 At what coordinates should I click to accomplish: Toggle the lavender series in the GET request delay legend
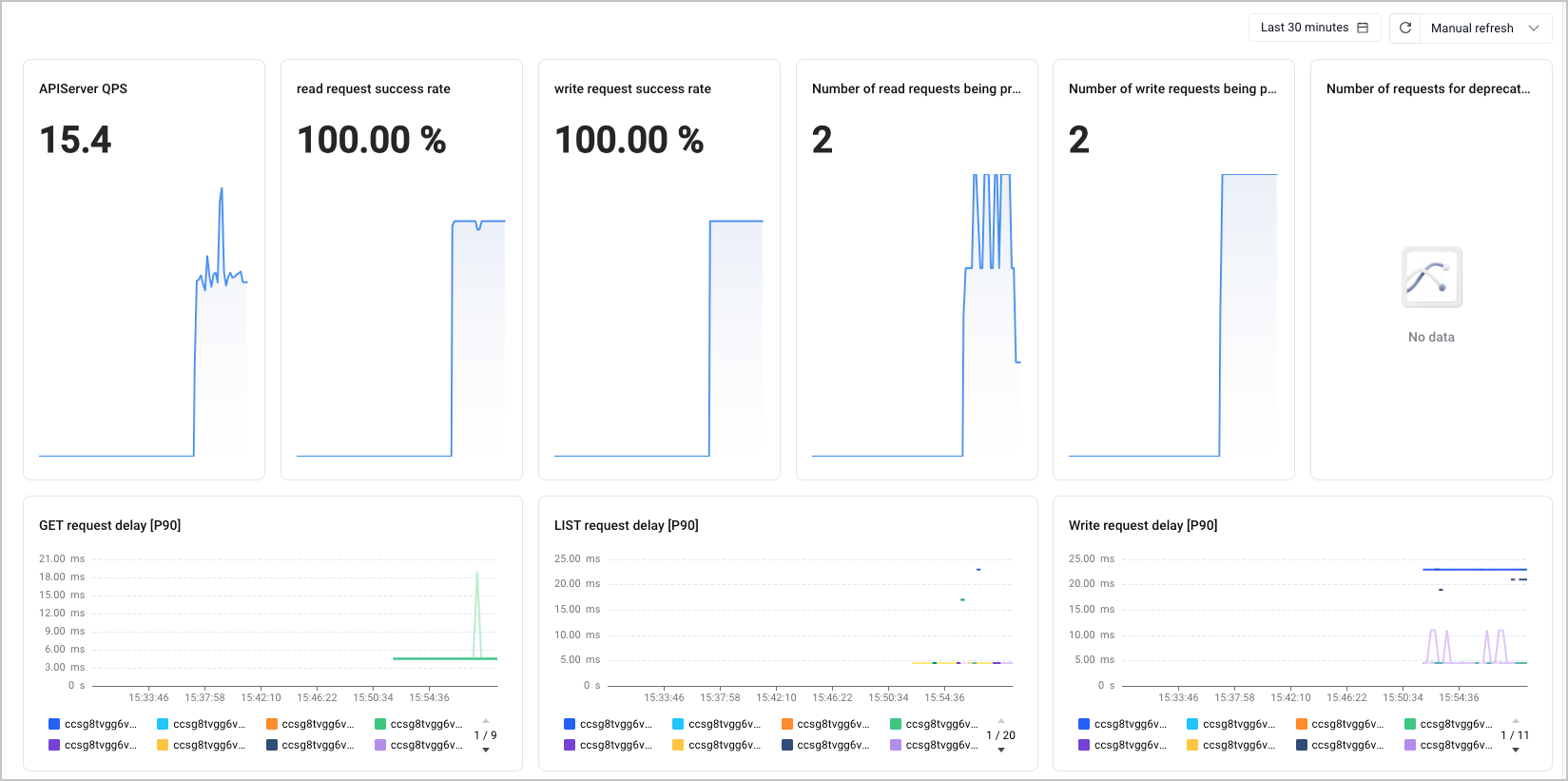pyautogui.click(x=418, y=745)
